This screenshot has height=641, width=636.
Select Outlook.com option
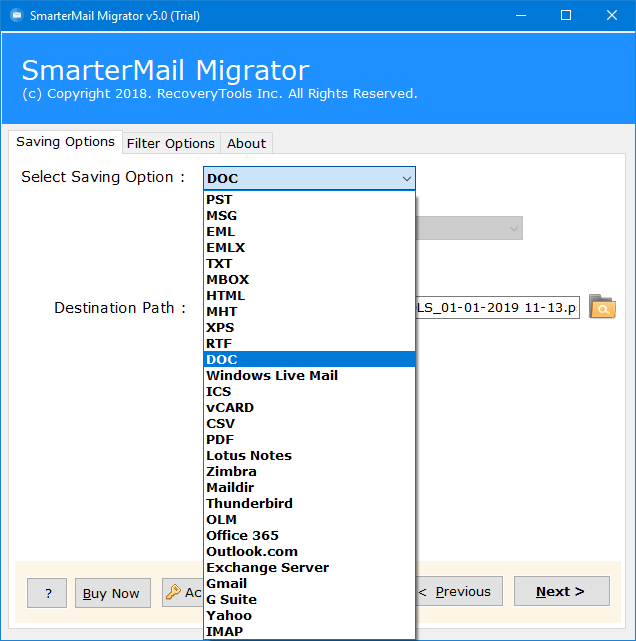(309, 551)
